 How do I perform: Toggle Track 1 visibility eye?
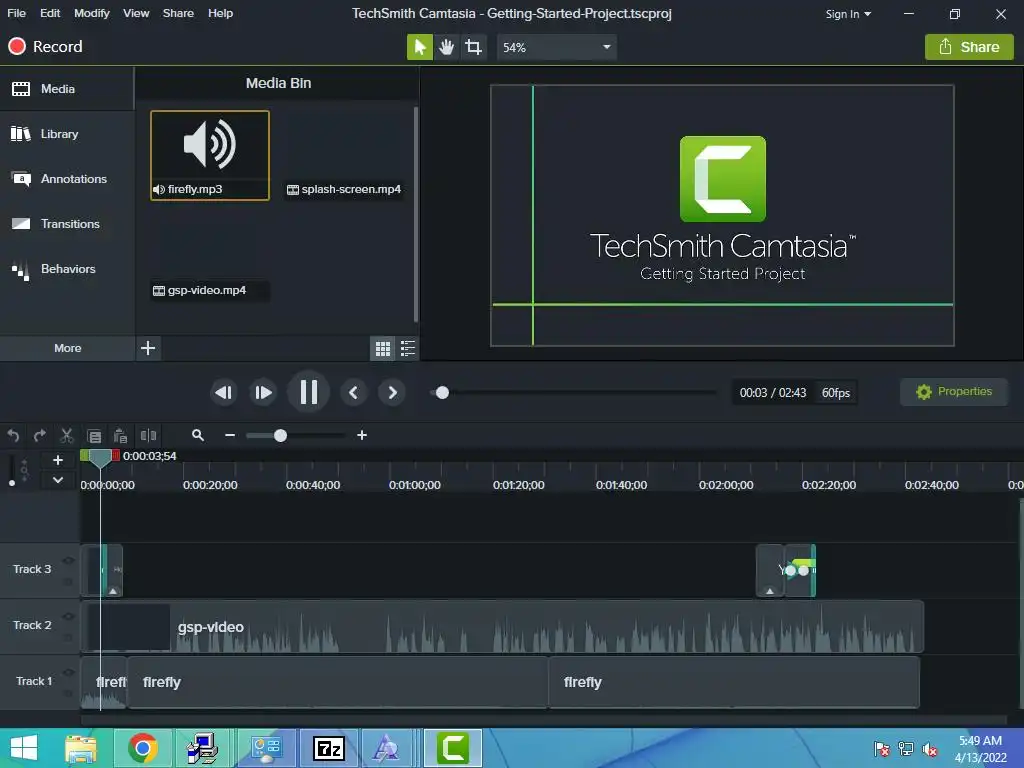[68, 672]
